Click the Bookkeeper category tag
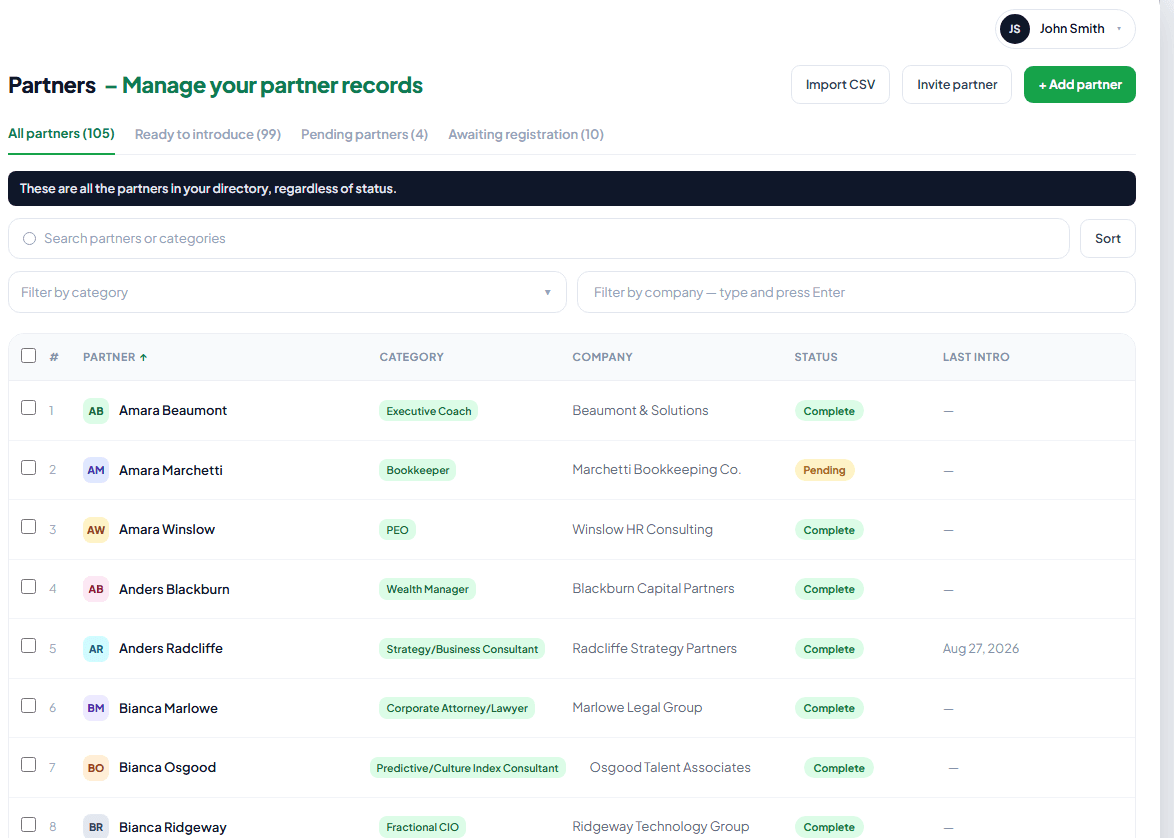Screen dimensions: 1174x838 [x=418, y=470]
